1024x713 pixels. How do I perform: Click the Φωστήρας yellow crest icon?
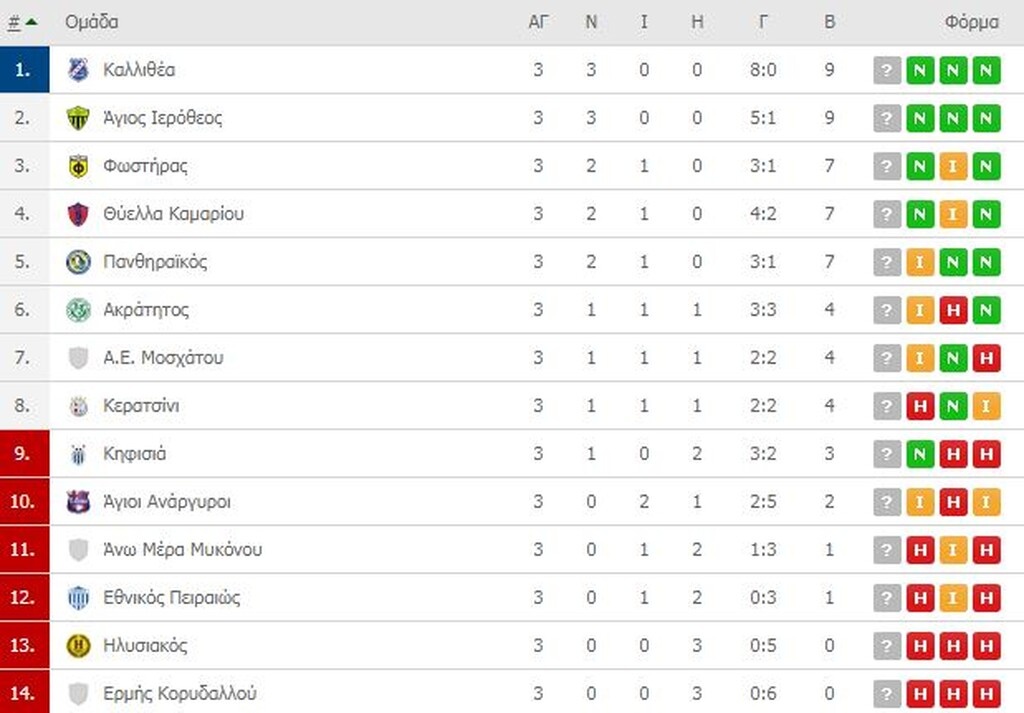coord(78,166)
